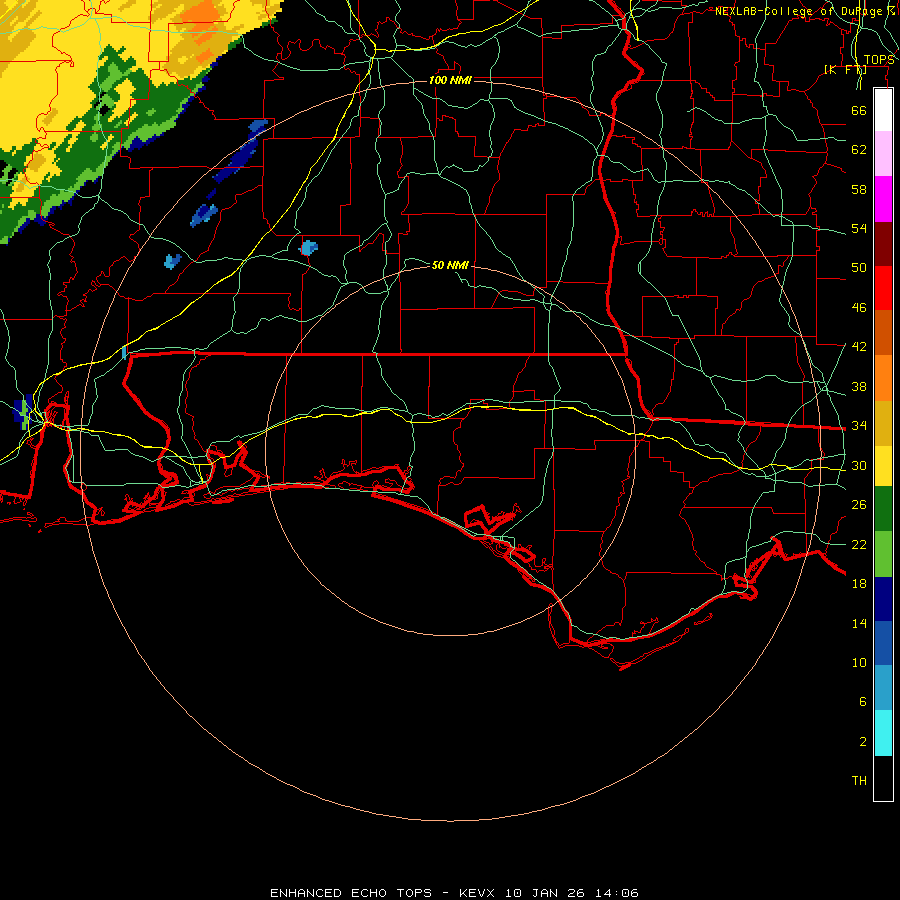Click the 30 scale label

tap(859, 465)
